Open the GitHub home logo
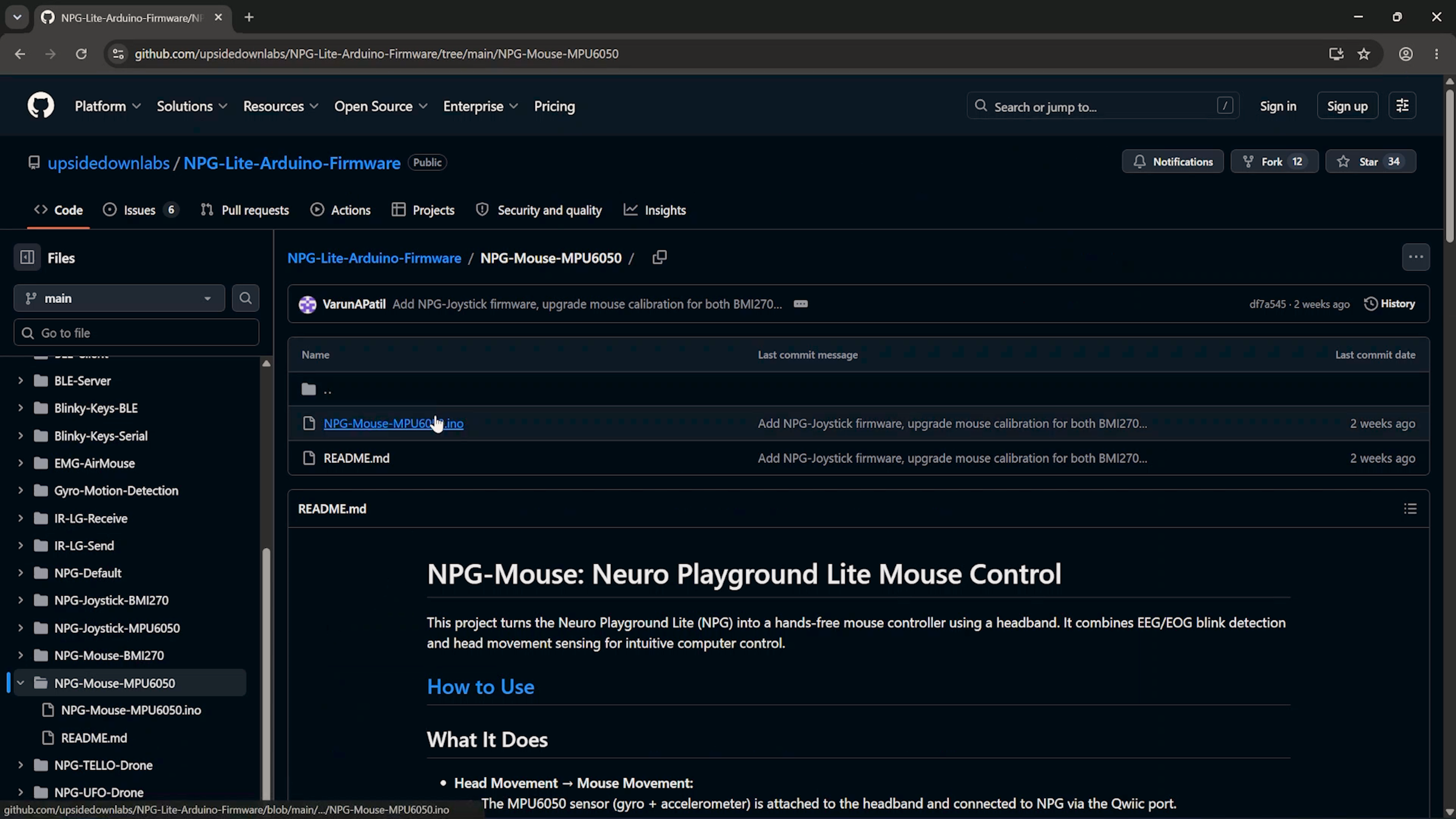 click(41, 106)
